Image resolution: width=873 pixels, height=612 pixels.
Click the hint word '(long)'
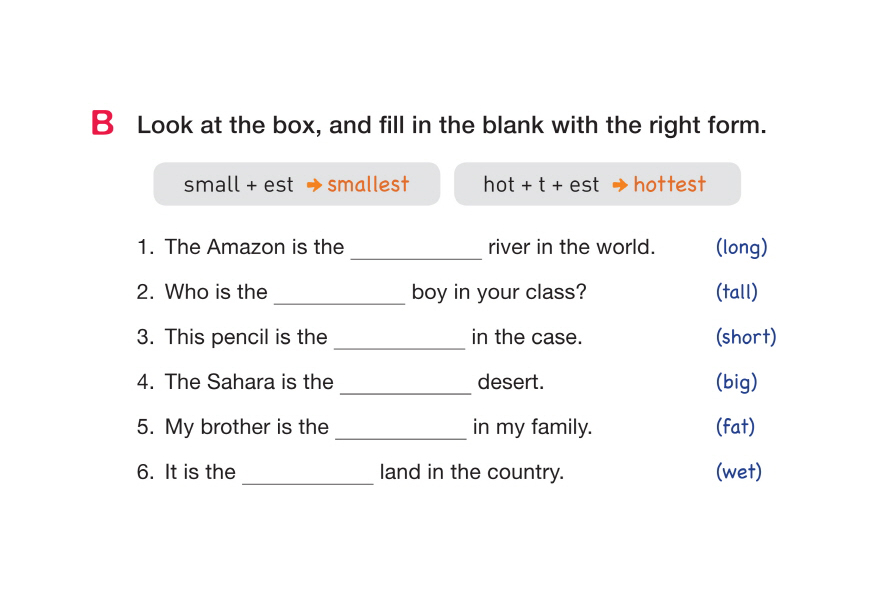point(741,247)
